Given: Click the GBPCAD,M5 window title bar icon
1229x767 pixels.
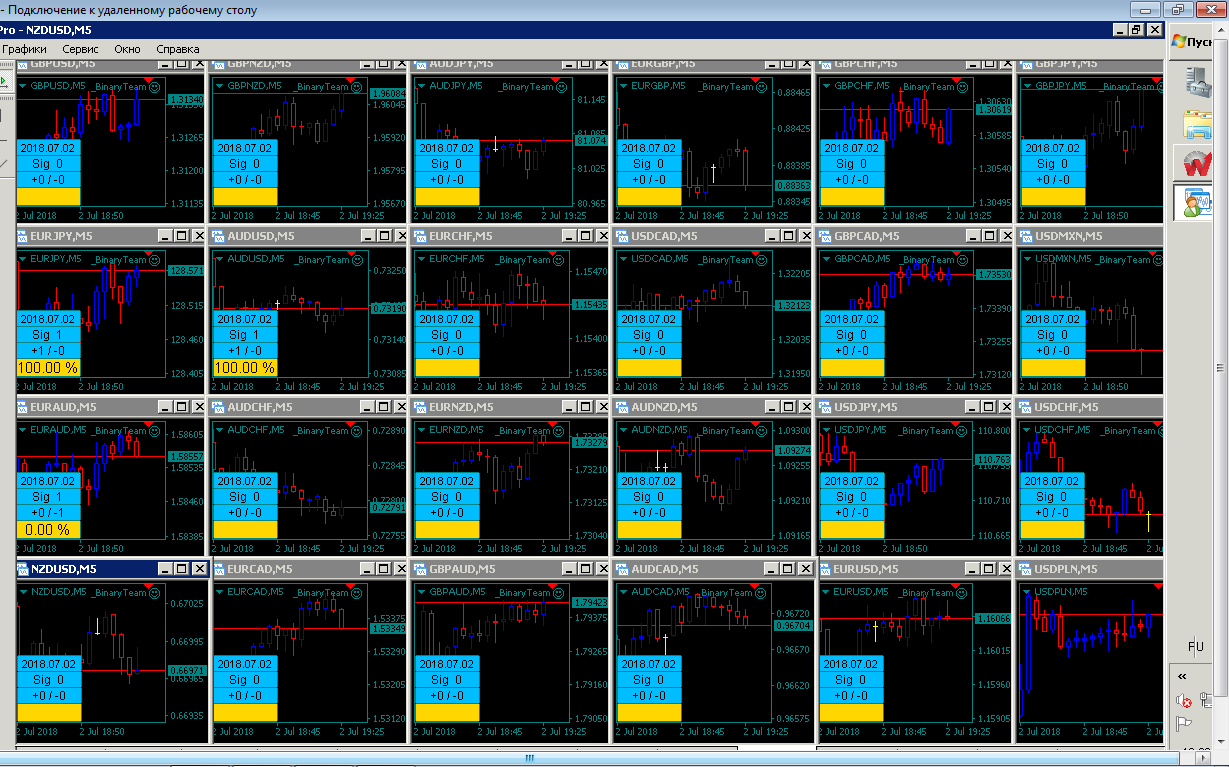Looking at the screenshot, I should coord(825,236).
